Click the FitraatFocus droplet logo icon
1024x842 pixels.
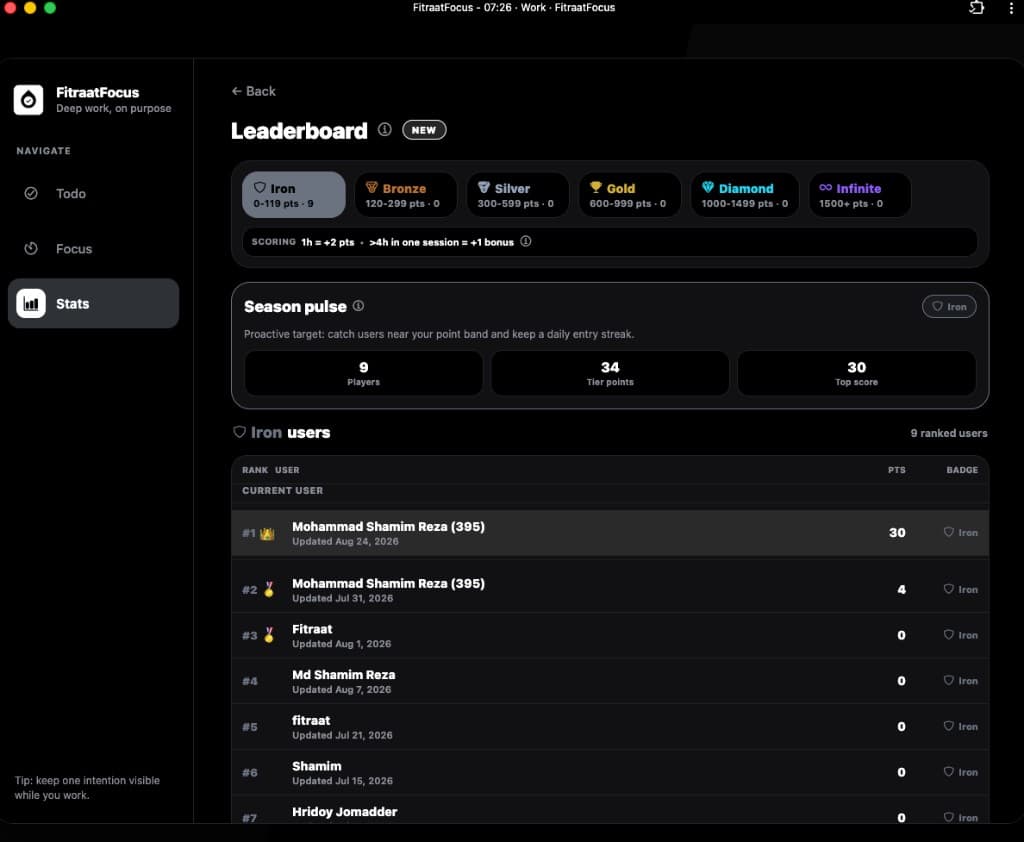click(x=28, y=100)
